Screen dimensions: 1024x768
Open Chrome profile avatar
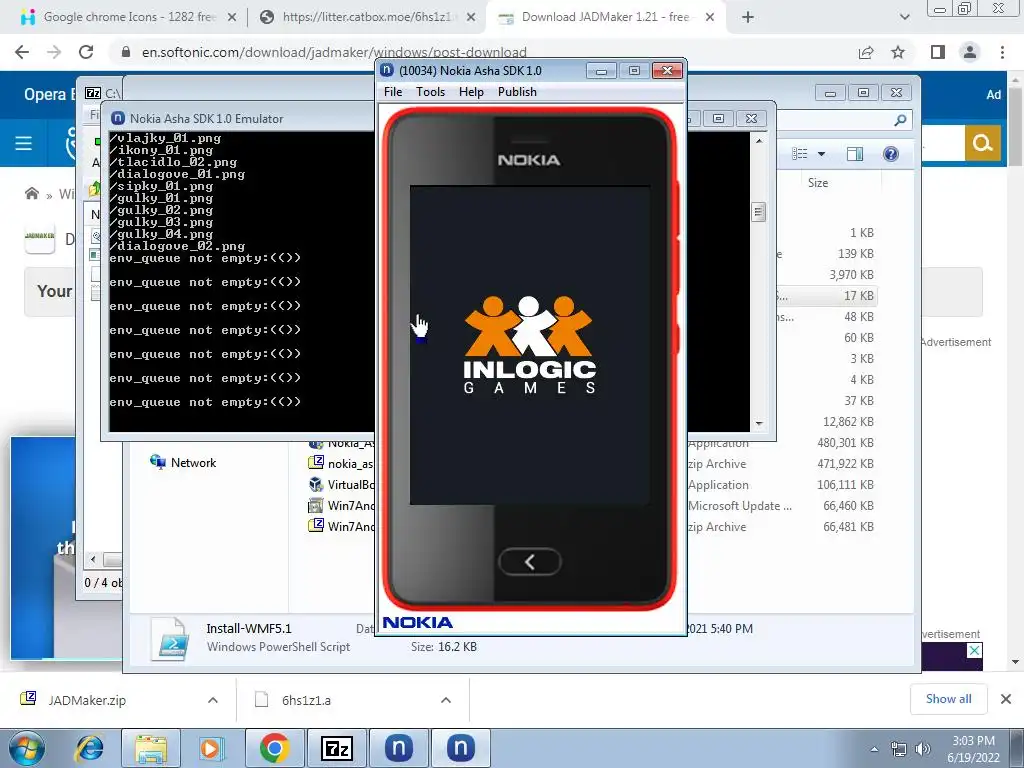pyautogui.click(x=970, y=52)
